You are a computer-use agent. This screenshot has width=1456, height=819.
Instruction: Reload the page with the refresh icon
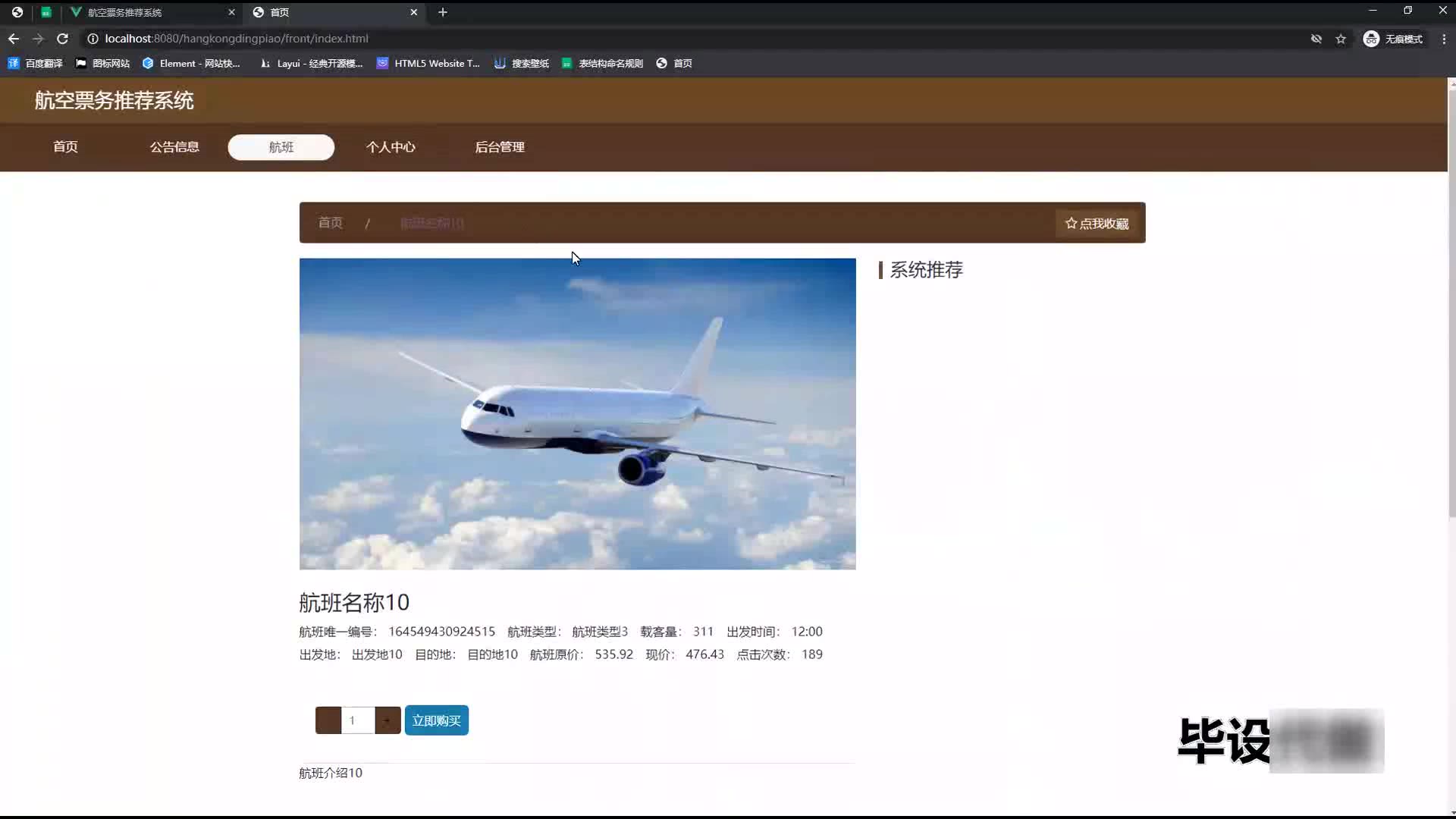63,39
